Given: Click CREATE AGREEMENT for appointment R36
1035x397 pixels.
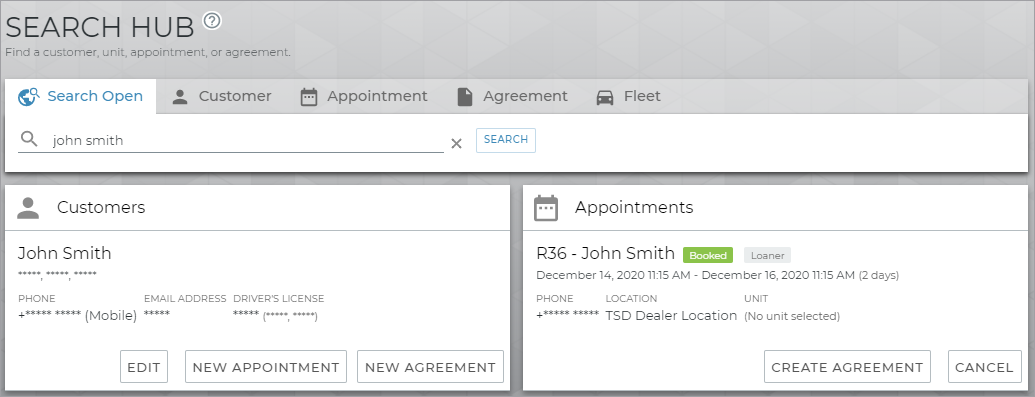Looking at the screenshot, I should (x=848, y=367).
